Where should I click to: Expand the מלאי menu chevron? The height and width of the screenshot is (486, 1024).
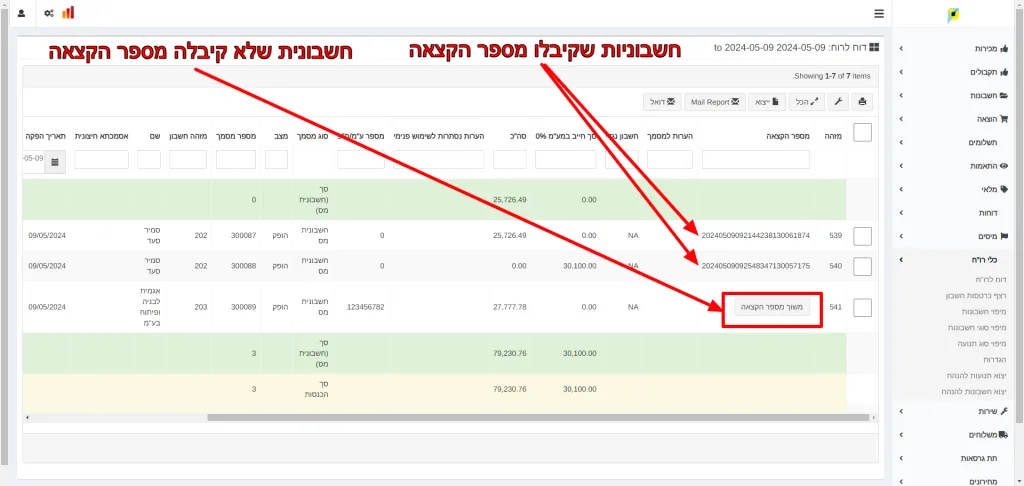[x=901, y=189]
